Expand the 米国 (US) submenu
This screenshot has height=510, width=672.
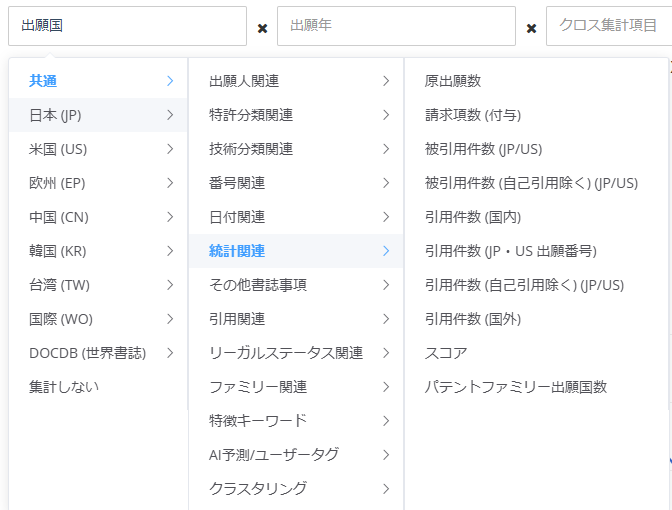[98, 149]
